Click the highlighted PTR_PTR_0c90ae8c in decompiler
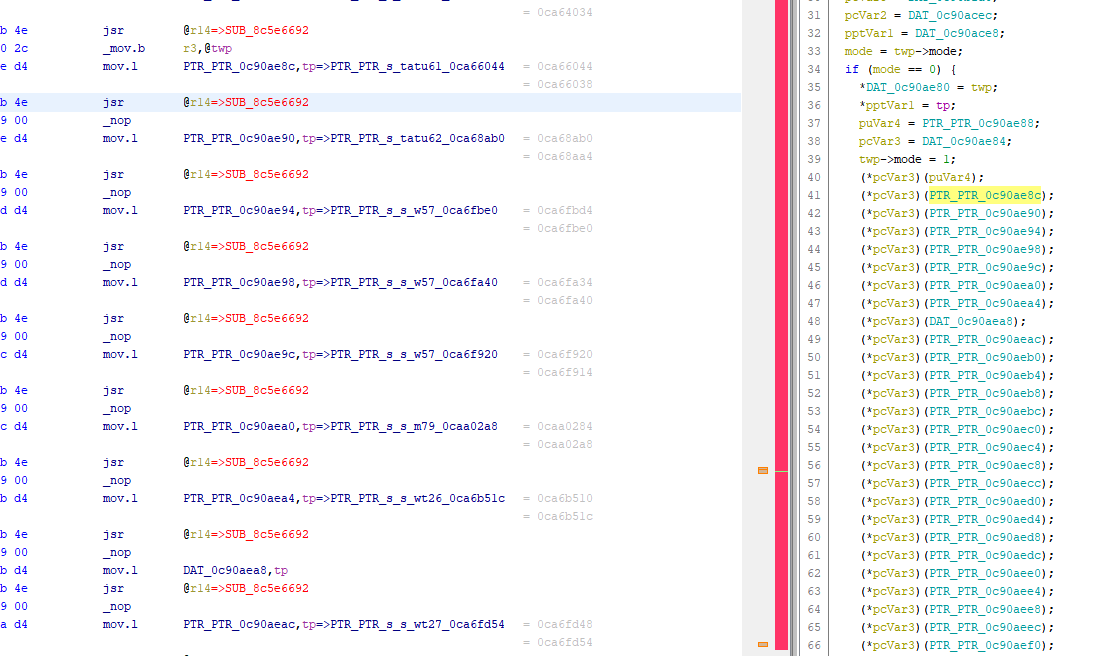The width and height of the screenshot is (1107, 656). [x=985, y=195]
